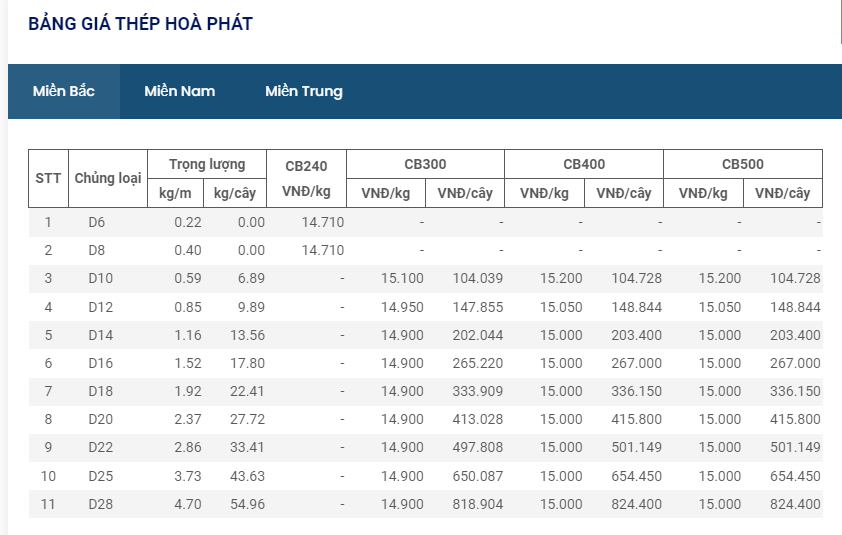Select the D16 type cell
Screen dimensions: 842x535
point(100,363)
